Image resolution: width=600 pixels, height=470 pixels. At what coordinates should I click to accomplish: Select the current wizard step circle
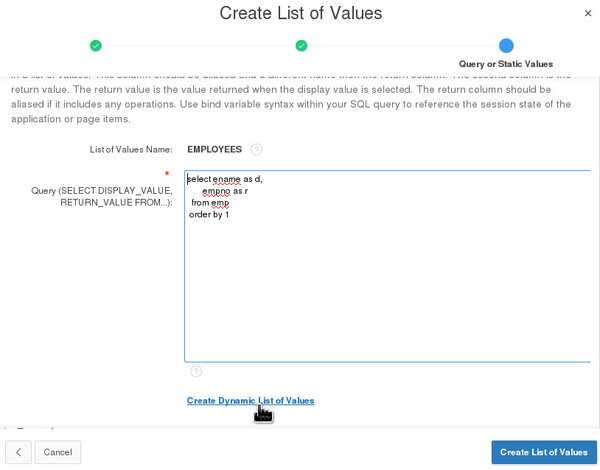click(x=506, y=46)
